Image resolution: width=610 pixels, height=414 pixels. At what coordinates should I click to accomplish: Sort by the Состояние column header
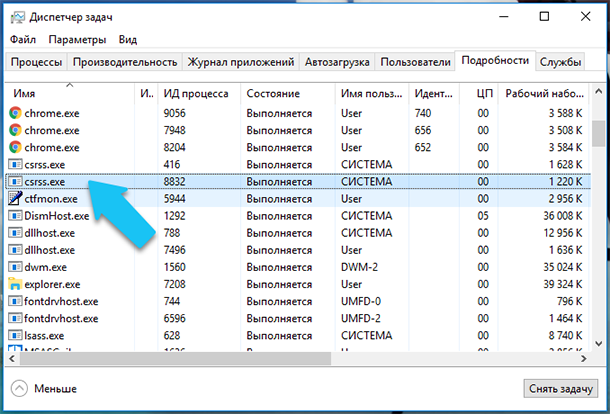[x=273, y=94]
